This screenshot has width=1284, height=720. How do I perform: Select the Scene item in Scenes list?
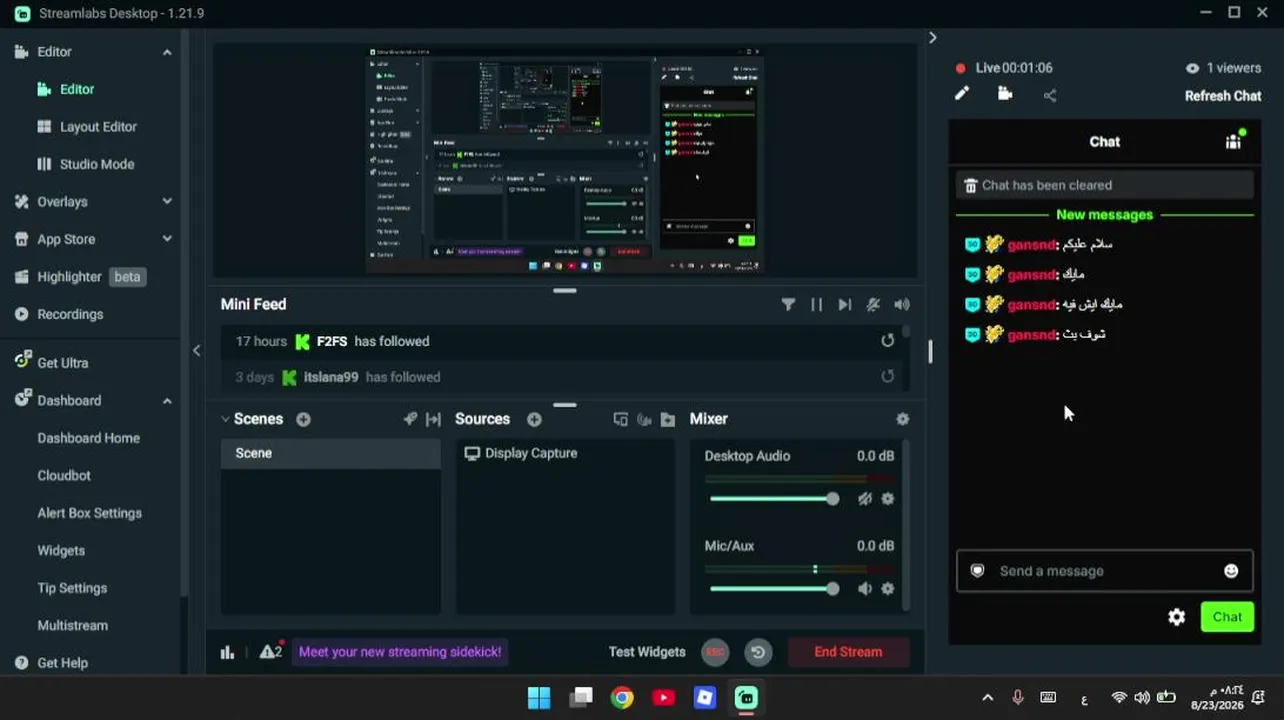[331, 454]
